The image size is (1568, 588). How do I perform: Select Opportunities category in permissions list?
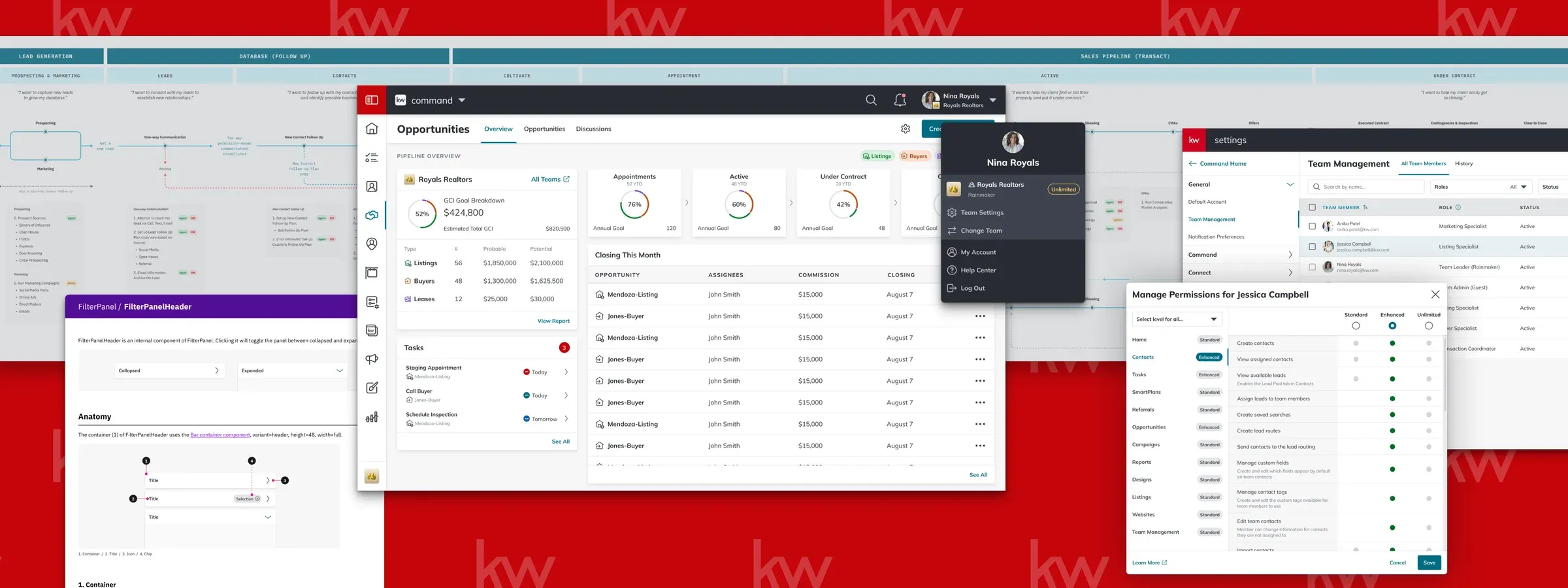[1149, 427]
